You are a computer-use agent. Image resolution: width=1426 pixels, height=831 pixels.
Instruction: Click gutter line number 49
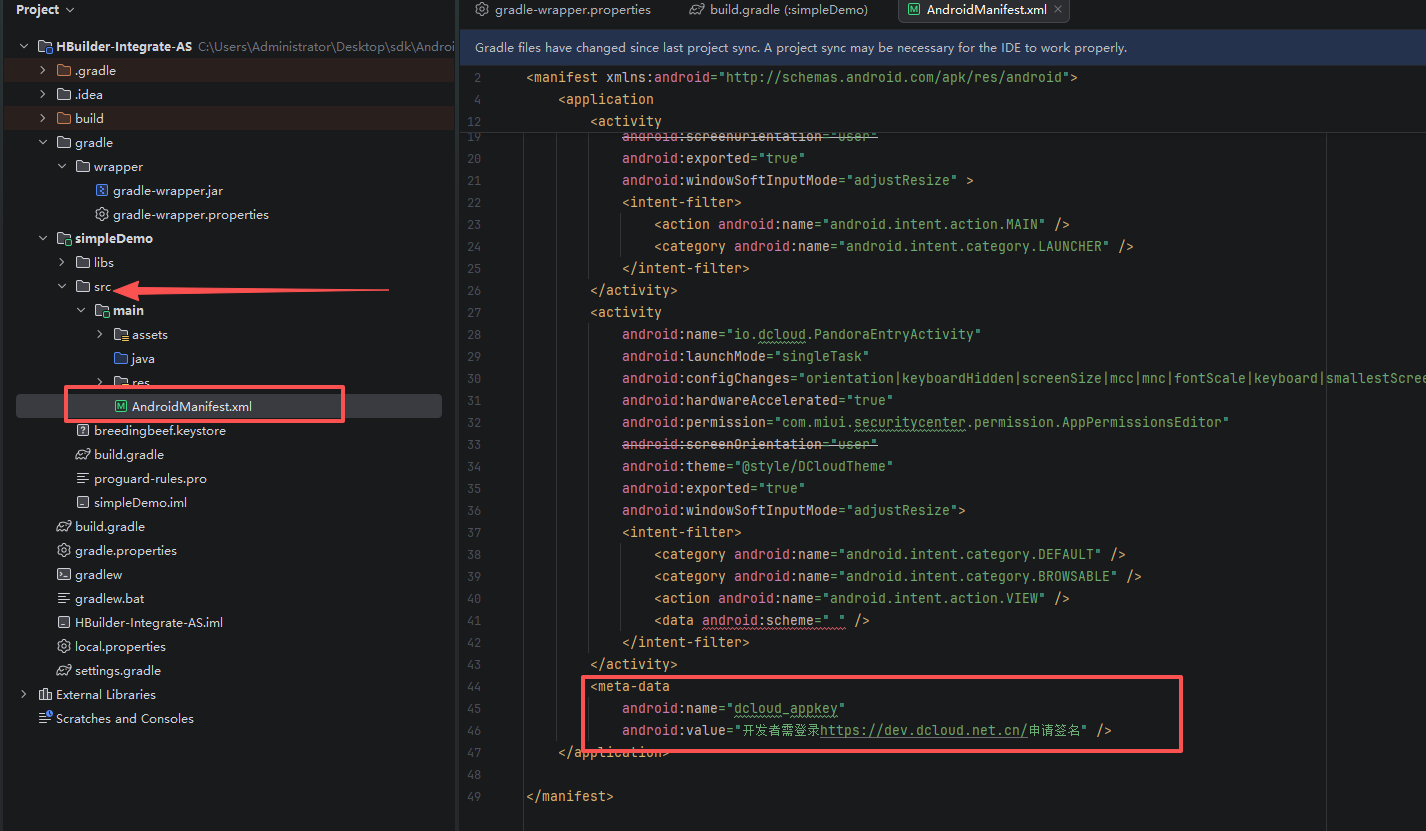474,797
